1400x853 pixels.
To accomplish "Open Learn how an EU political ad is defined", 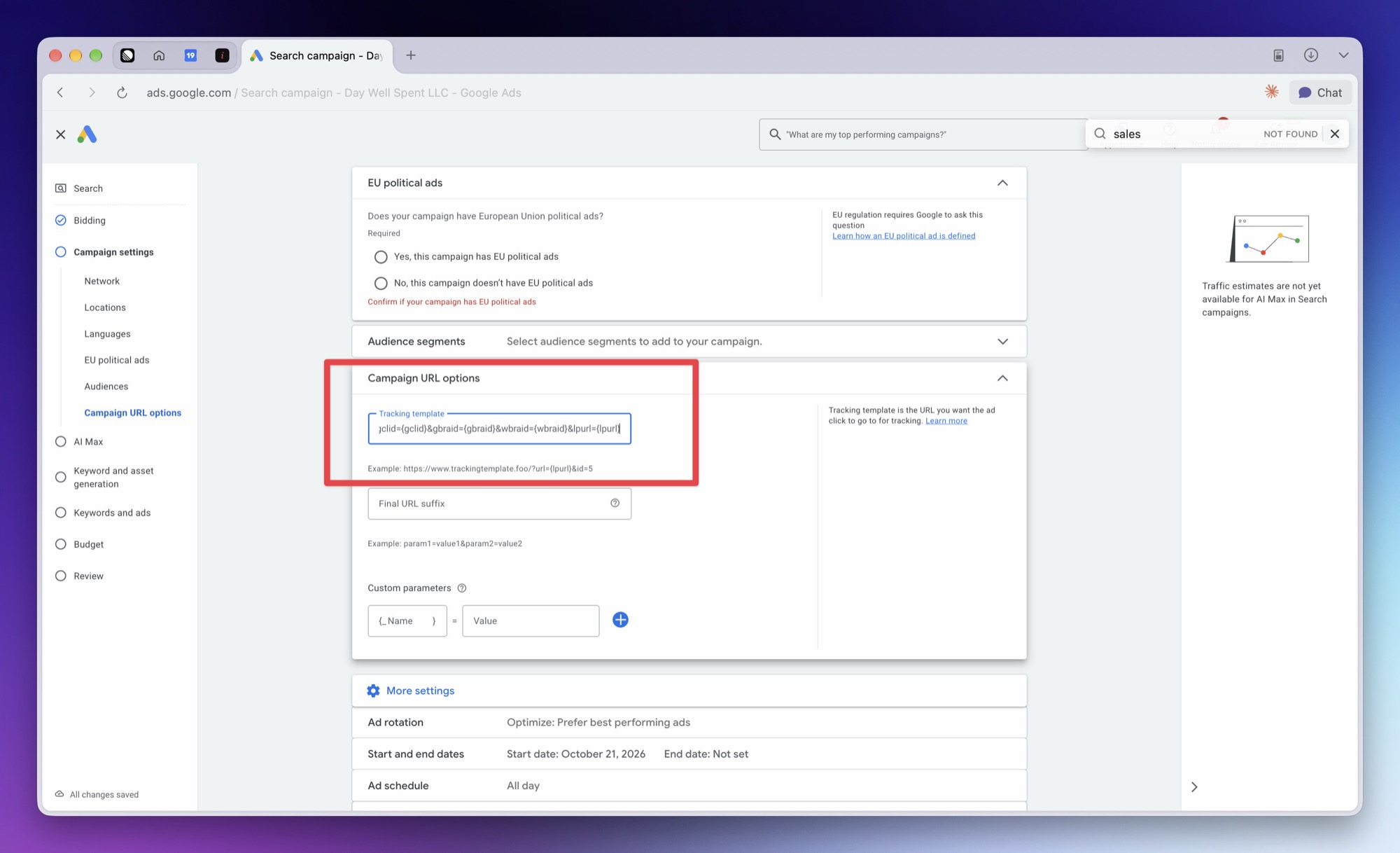I will [904, 236].
